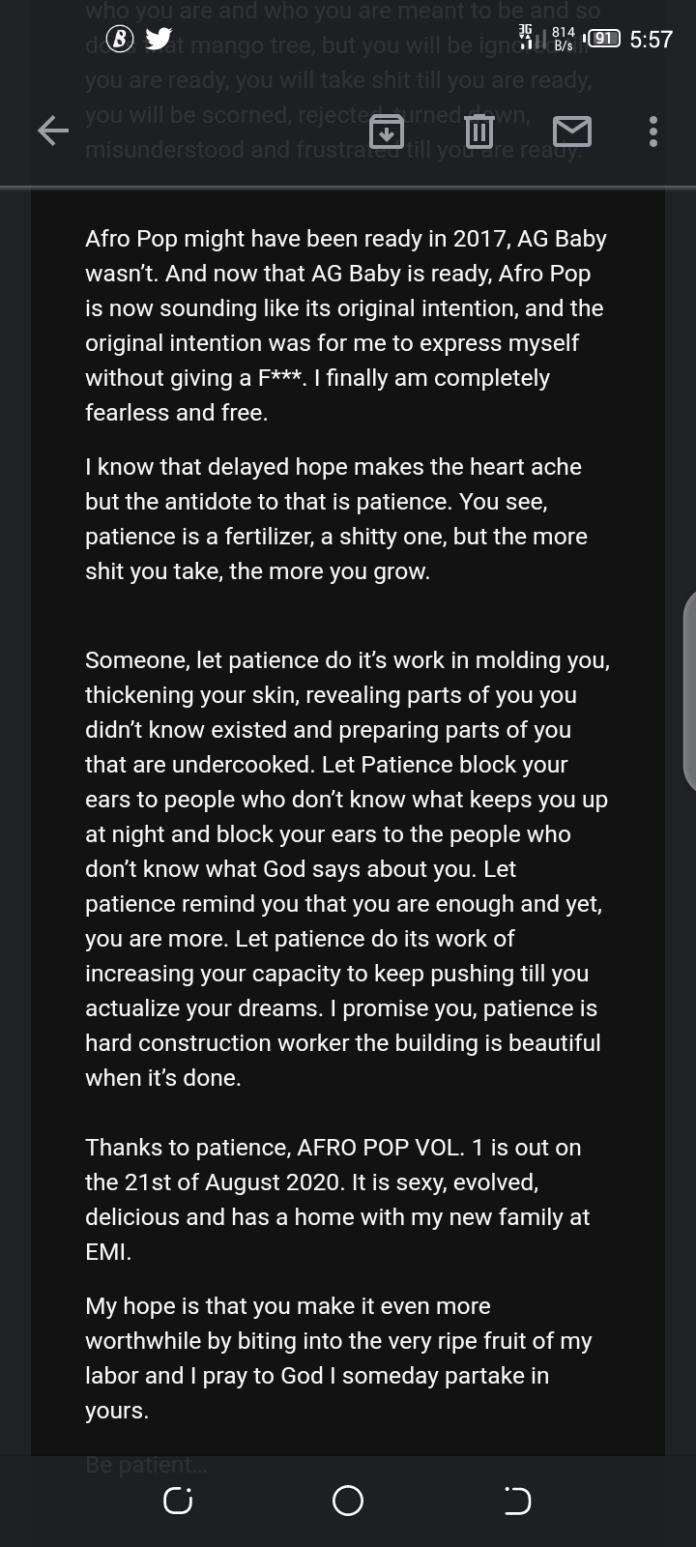
Task: Click the scroll handle on right edge
Action: tap(689, 690)
